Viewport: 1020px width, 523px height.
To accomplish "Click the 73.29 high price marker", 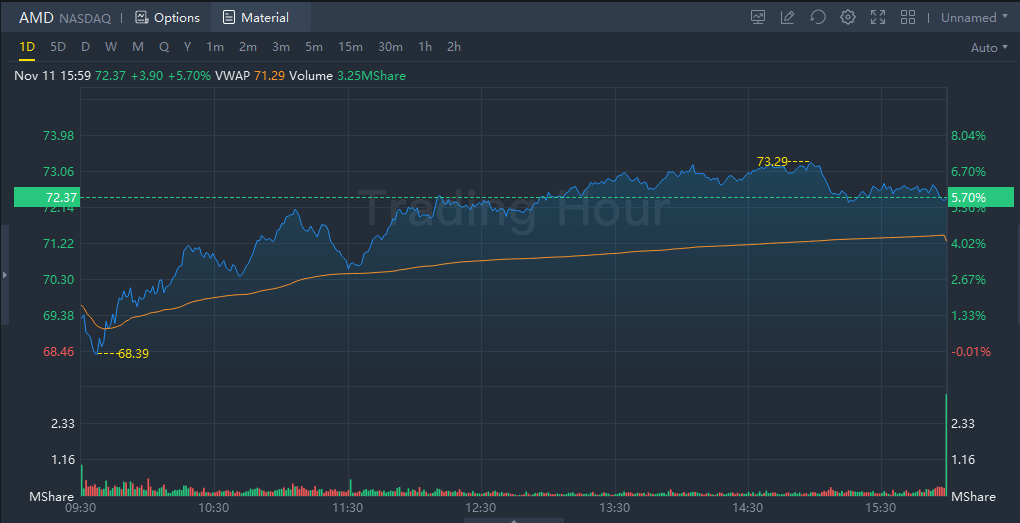I will click(772, 161).
